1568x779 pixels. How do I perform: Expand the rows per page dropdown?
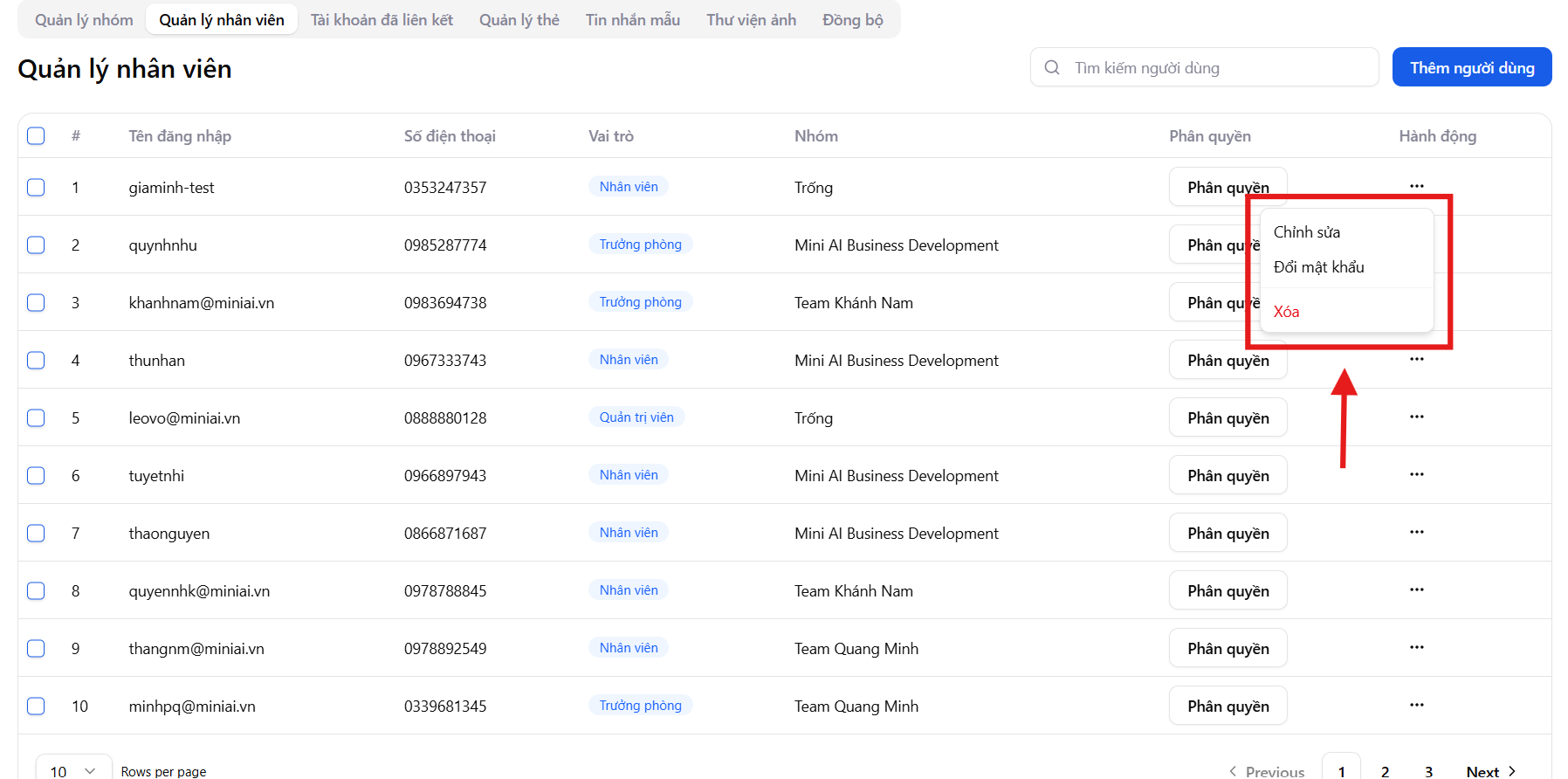coord(73,770)
